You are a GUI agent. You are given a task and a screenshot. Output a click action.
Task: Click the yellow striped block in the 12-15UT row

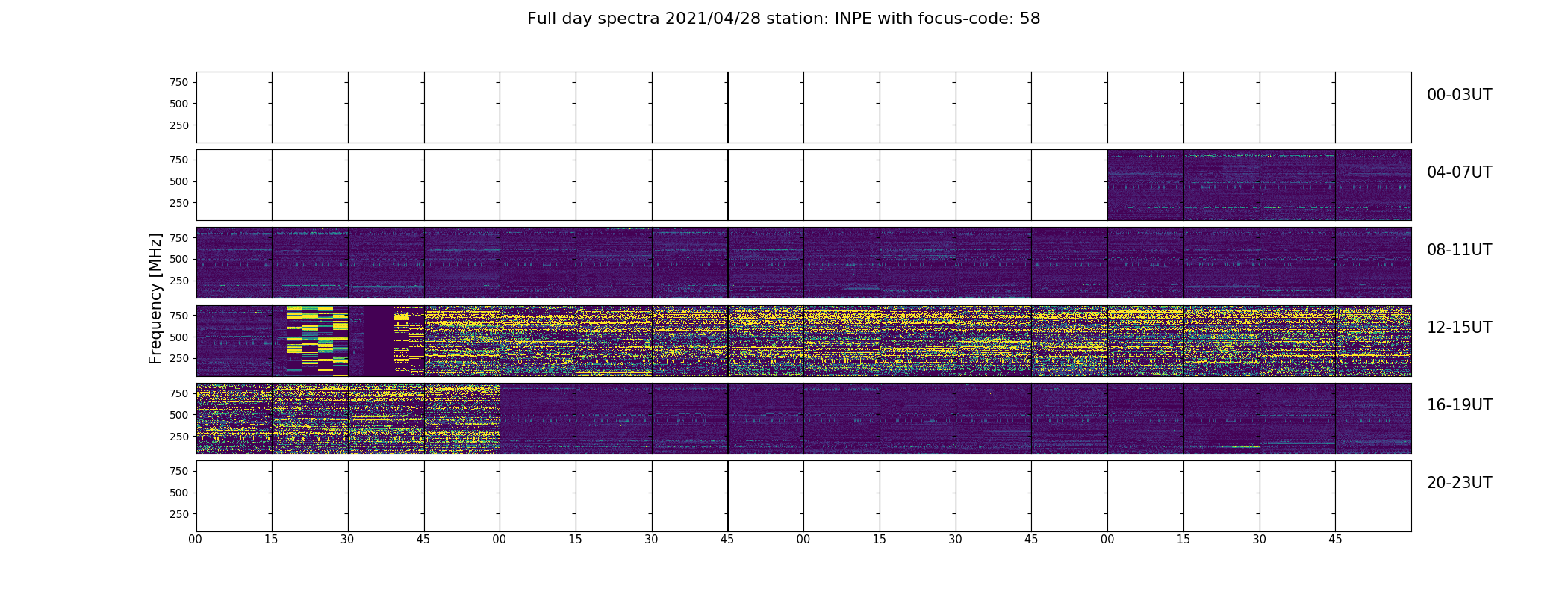317,340
